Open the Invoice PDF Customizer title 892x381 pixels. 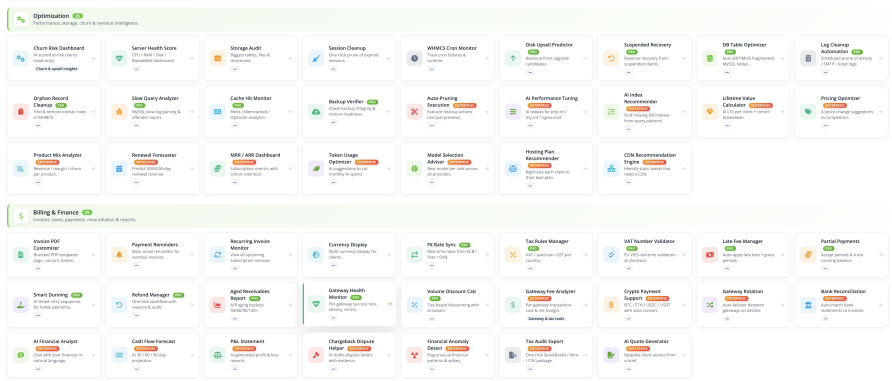click(47, 244)
